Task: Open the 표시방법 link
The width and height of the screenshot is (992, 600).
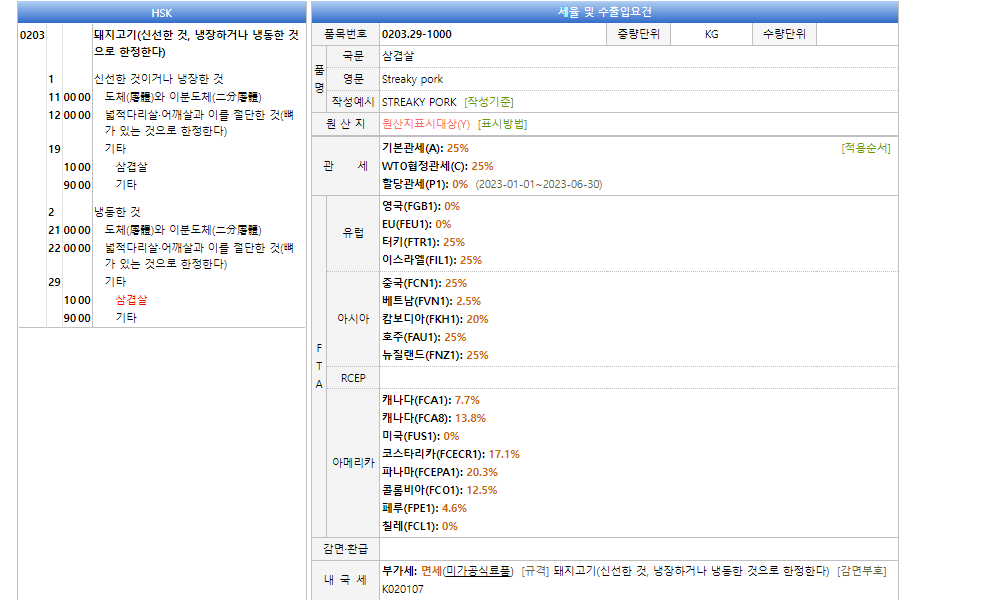Action: pyautogui.click(x=502, y=124)
